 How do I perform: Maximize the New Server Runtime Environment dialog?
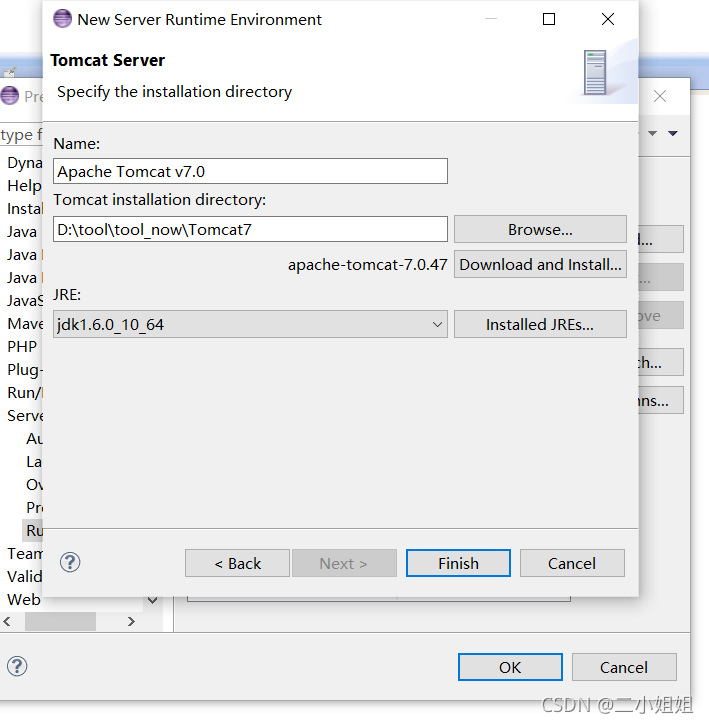[x=549, y=19]
